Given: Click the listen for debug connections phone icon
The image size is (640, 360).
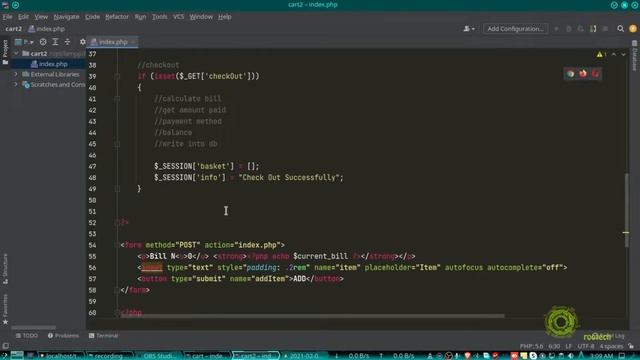Looking at the screenshot, I should click(x=593, y=29).
